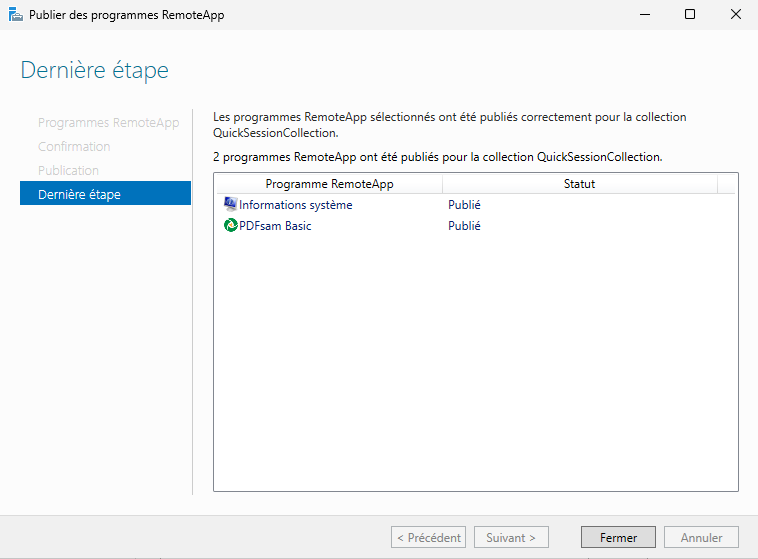Select the PDFsam Basic row name
This screenshot has height=559, width=758.
tap(275, 226)
